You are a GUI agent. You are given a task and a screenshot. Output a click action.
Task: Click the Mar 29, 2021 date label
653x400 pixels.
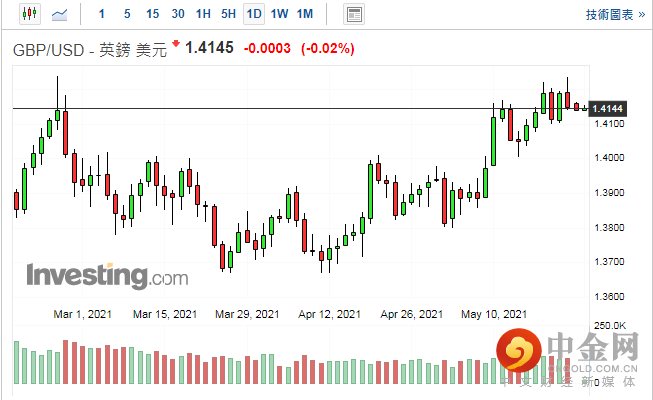(247, 314)
